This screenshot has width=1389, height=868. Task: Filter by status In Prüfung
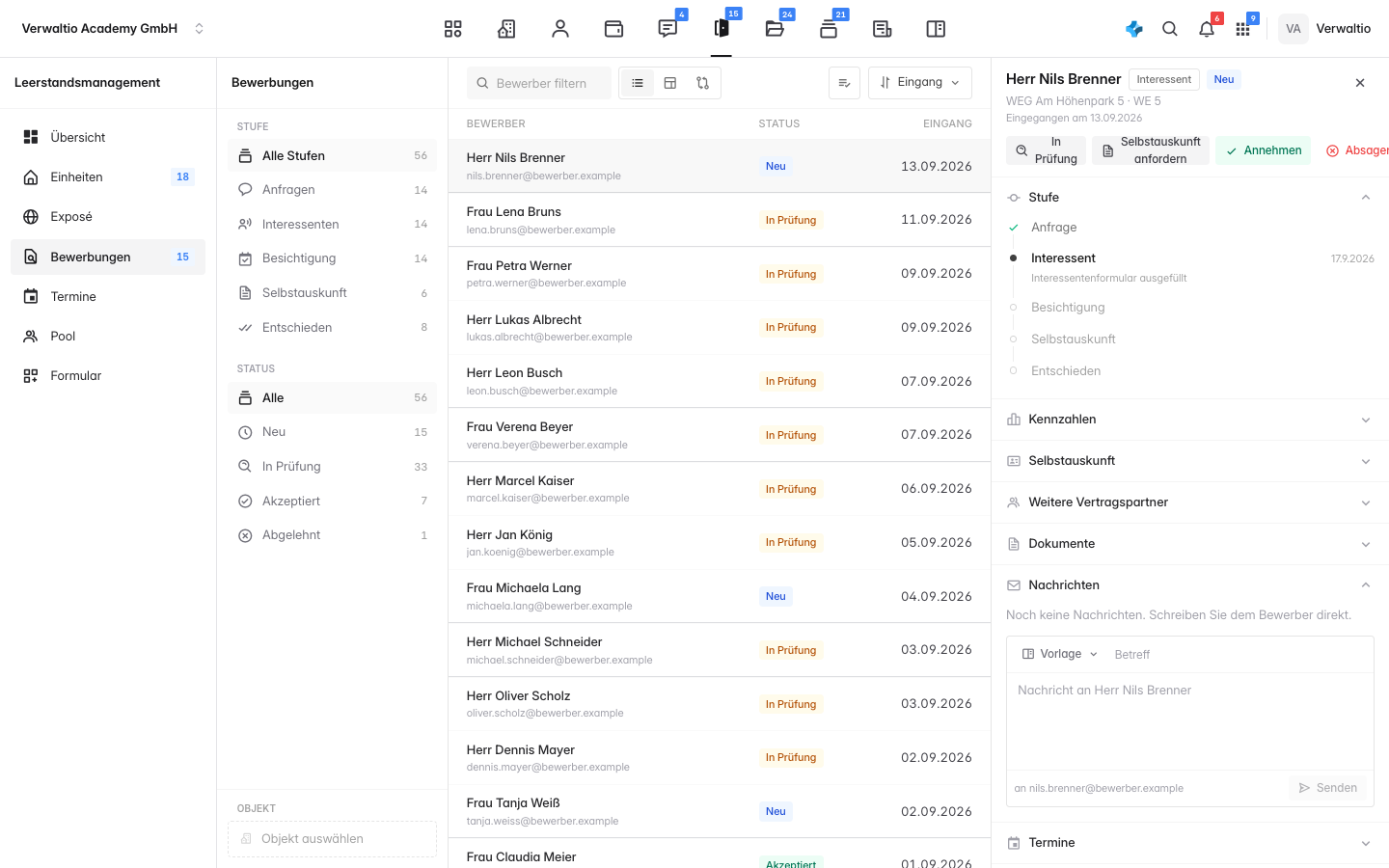coord(332,467)
